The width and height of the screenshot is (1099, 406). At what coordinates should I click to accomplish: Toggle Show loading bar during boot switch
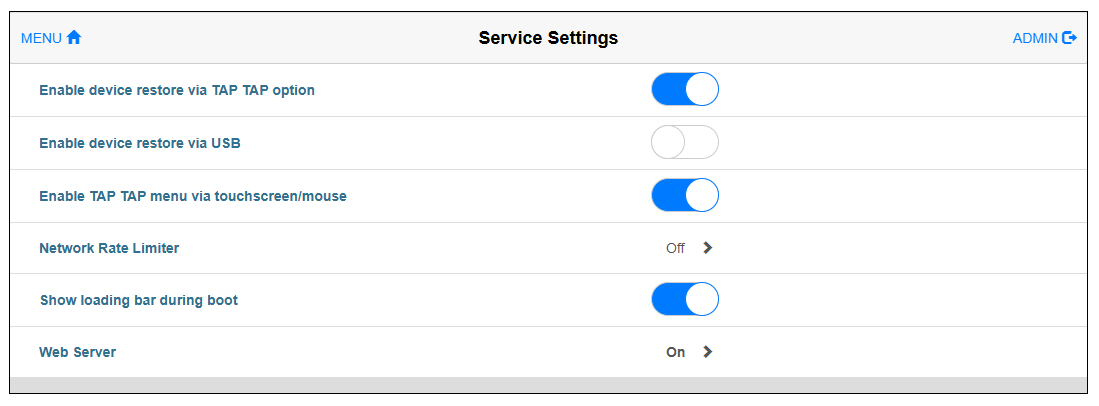tap(685, 300)
